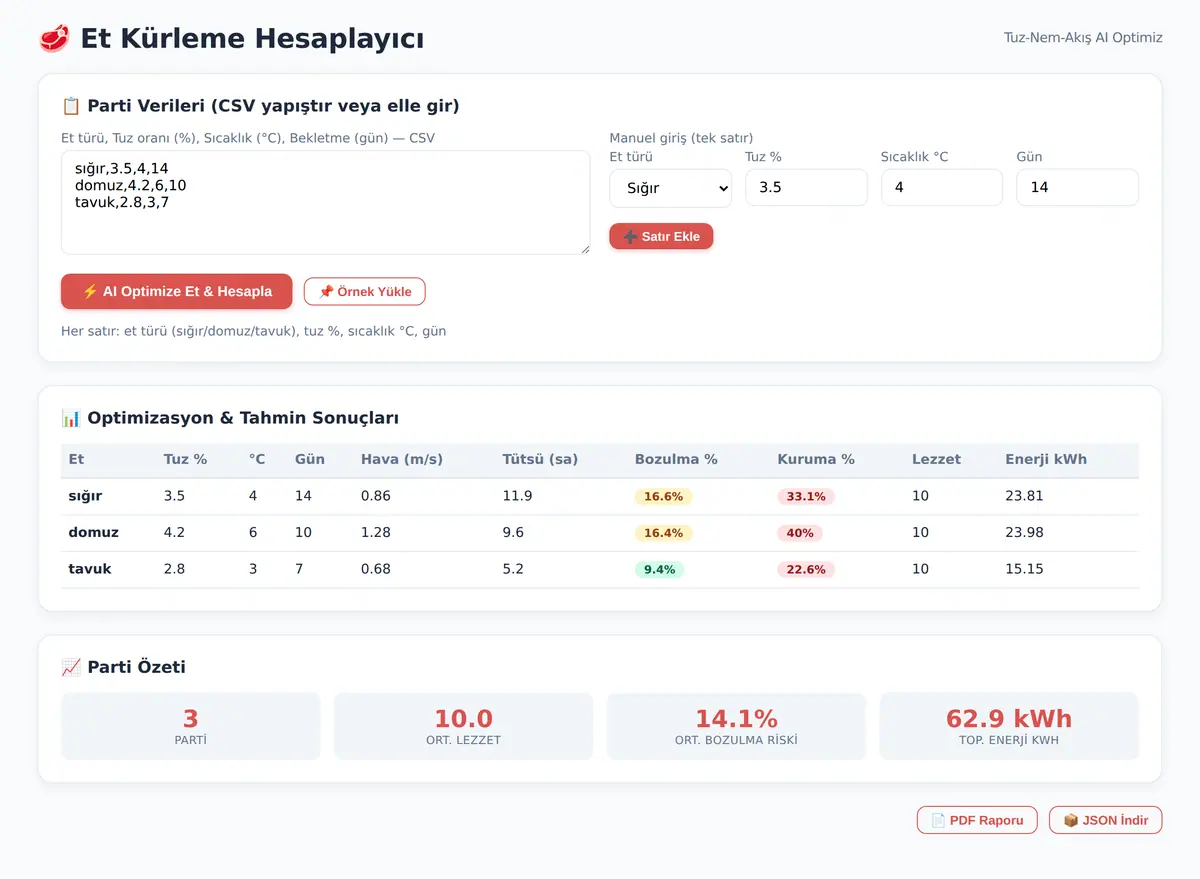Click the 16.4% spoilage badge for domuz
Screen dimensions: 1200x879
[663, 533]
